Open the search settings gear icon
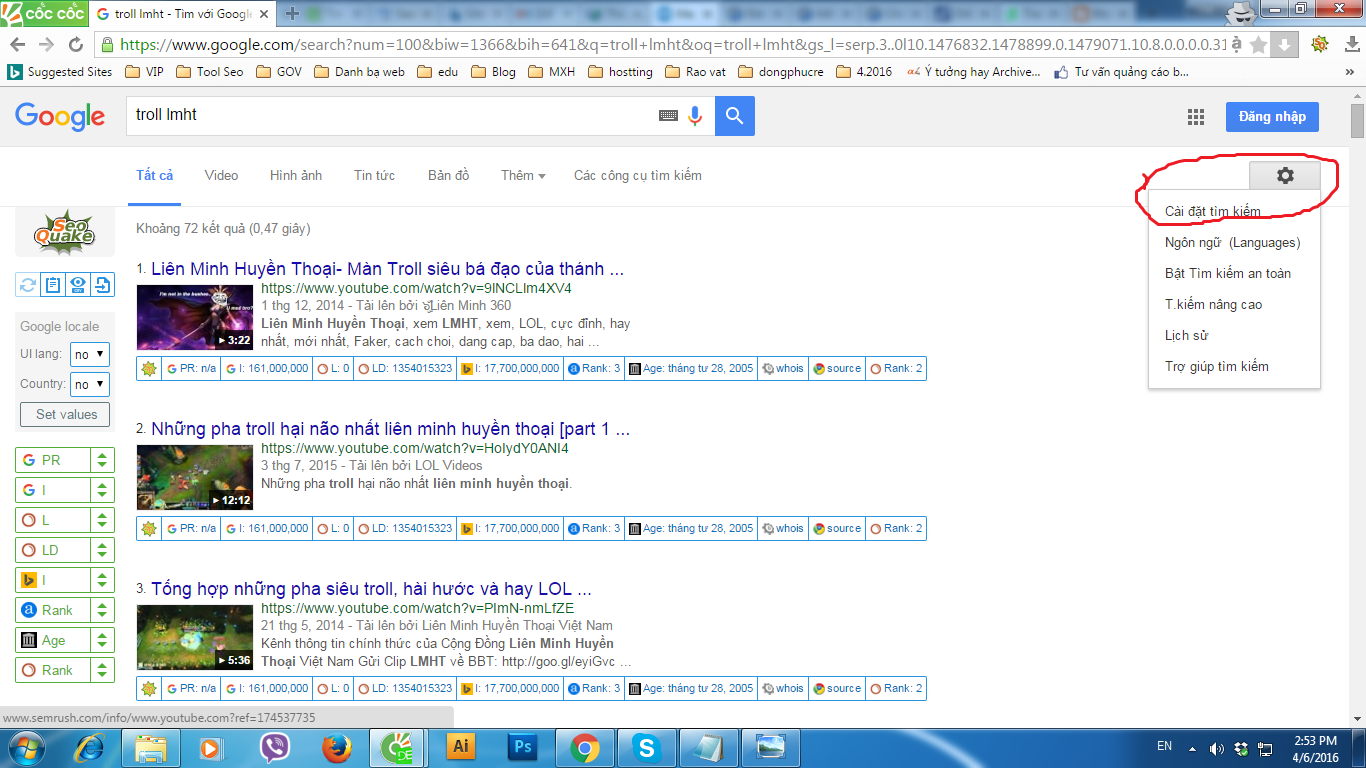 (1285, 175)
